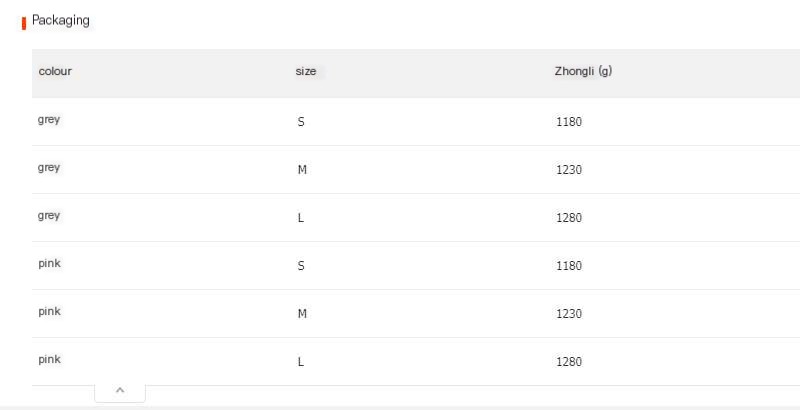Viewport: 800px width, 410px height.
Task: Click weight 1280 in the pink row
Action: point(568,362)
